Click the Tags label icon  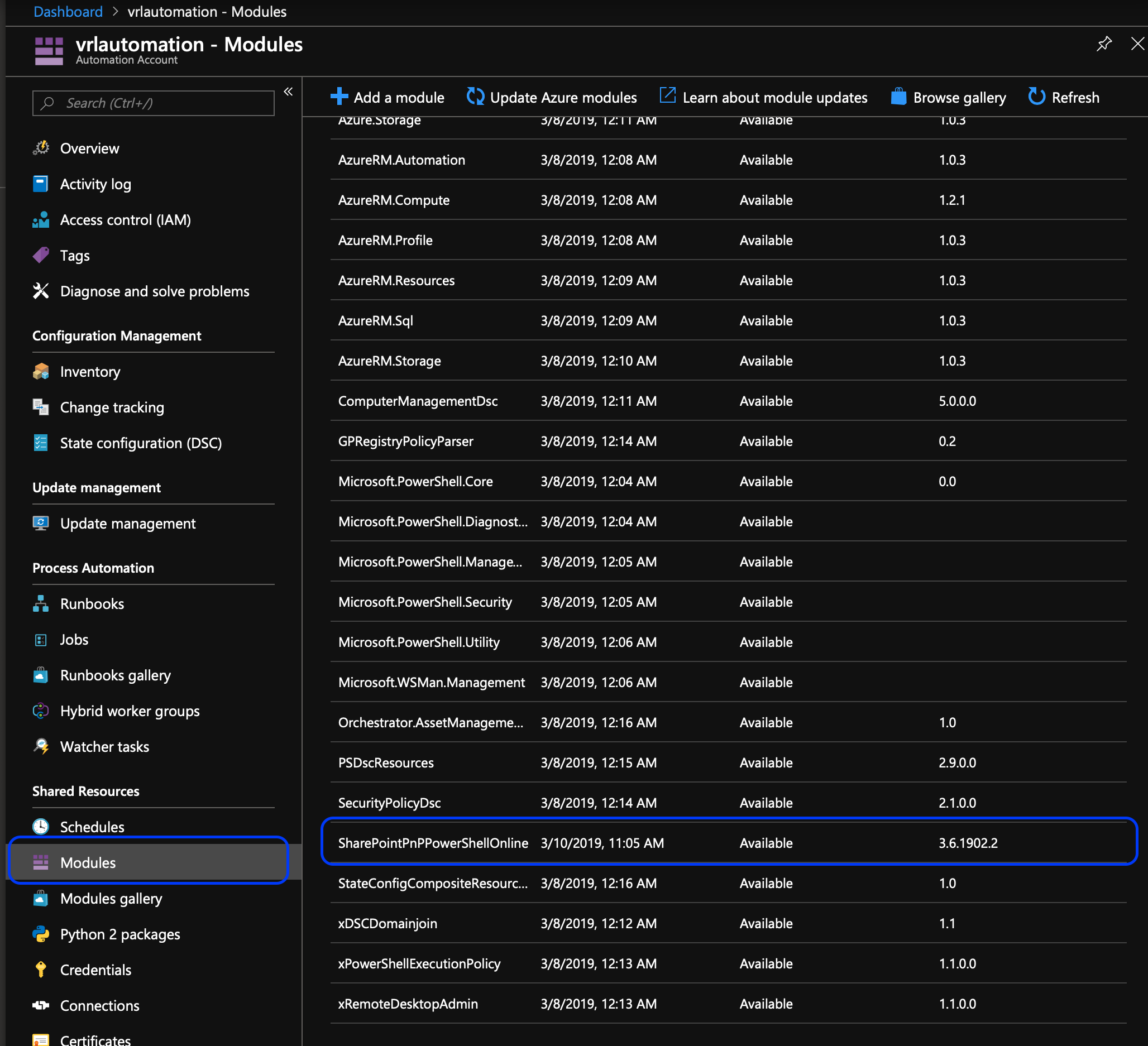click(x=41, y=256)
